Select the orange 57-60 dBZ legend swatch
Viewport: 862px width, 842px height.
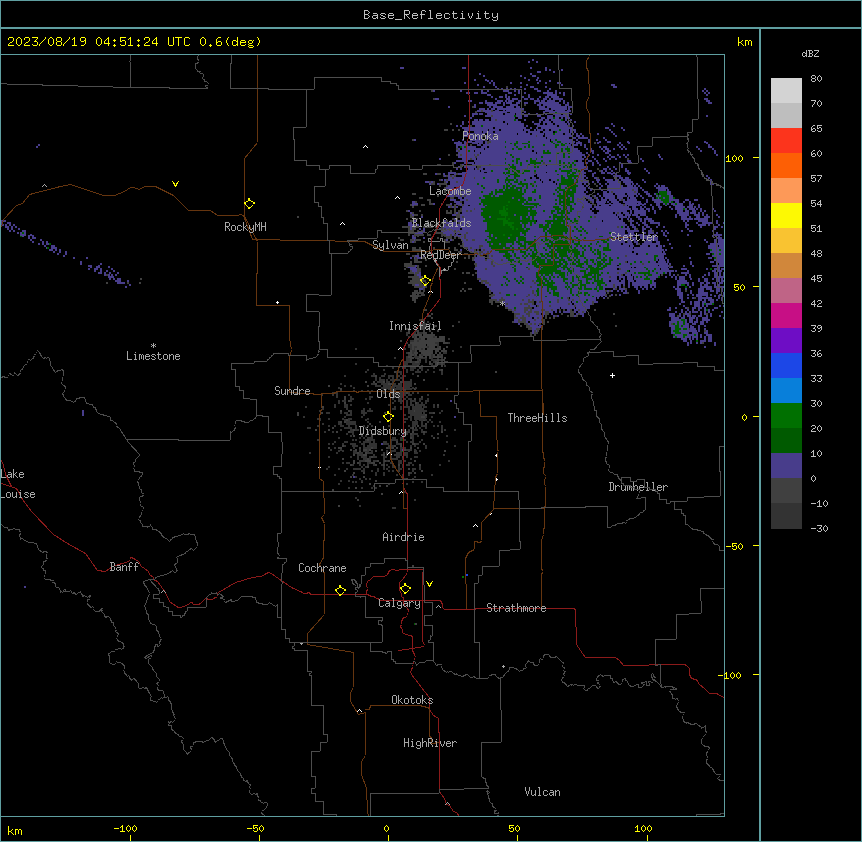786,165
